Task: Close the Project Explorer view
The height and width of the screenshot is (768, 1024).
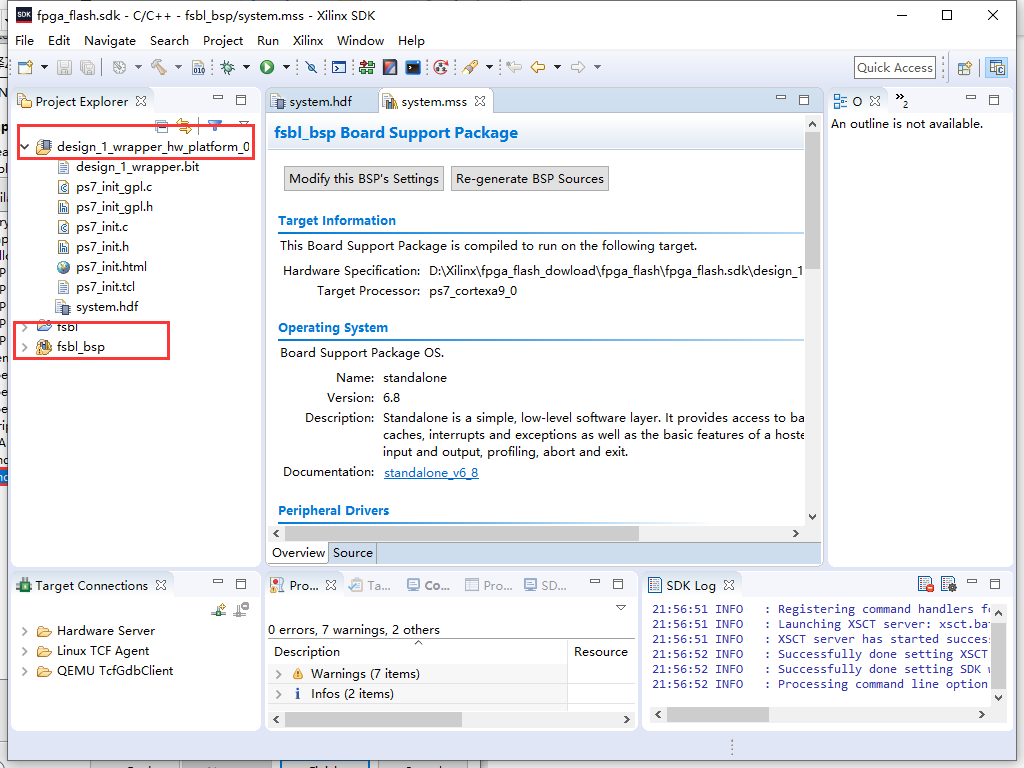Action: tap(141, 101)
